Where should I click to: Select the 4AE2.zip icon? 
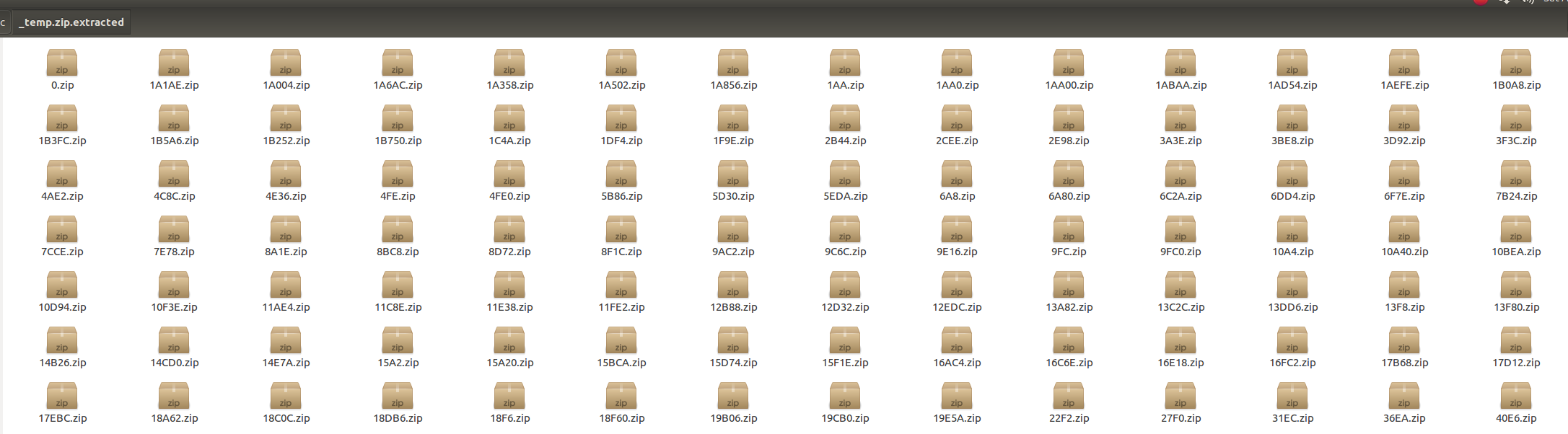[x=62, y=174]
